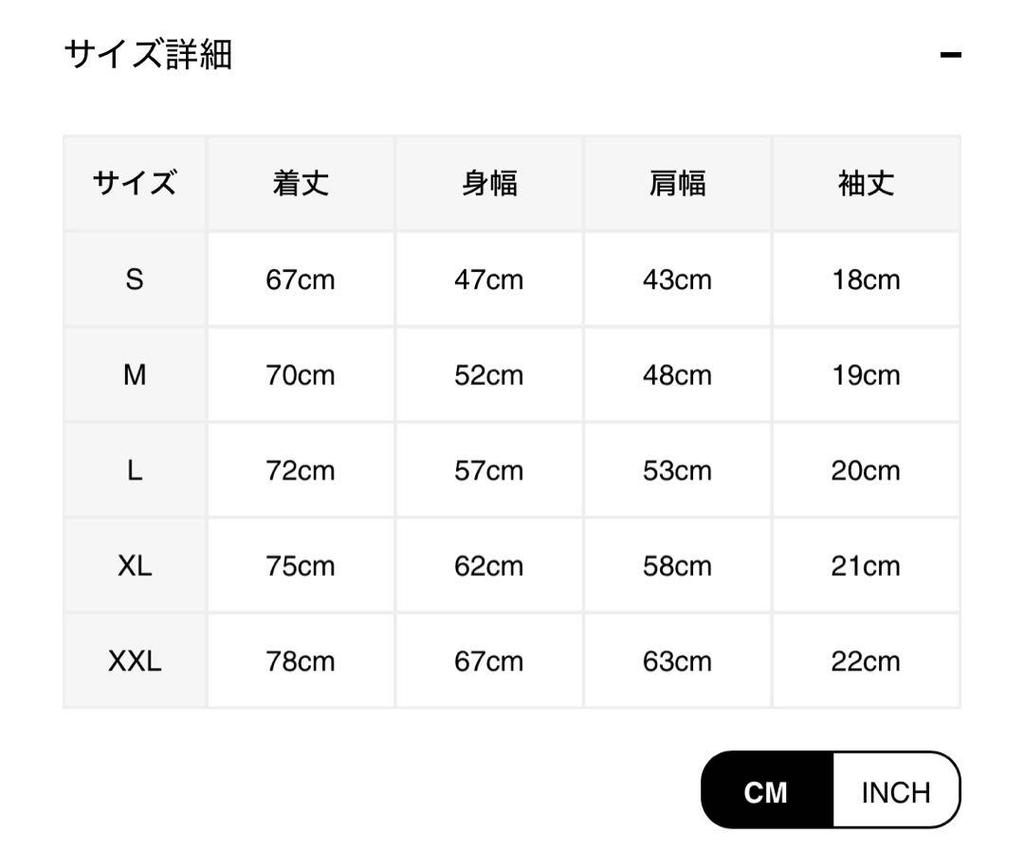
Task: Switch units to INCH
Action: point(895,792)
